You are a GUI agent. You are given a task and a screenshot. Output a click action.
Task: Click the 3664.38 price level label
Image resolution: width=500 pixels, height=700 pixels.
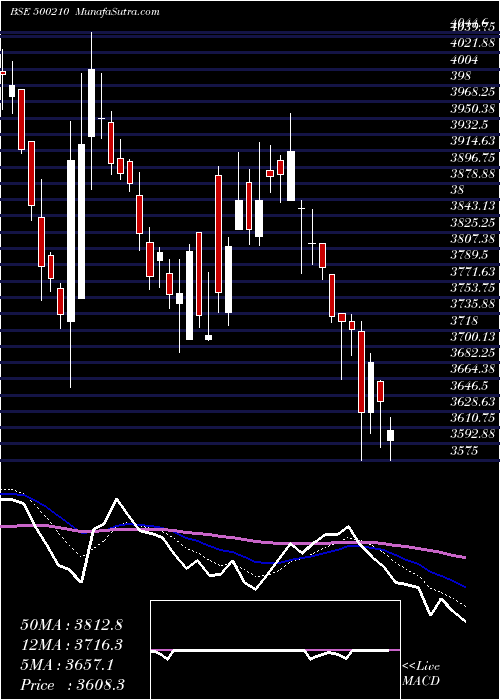473,369
